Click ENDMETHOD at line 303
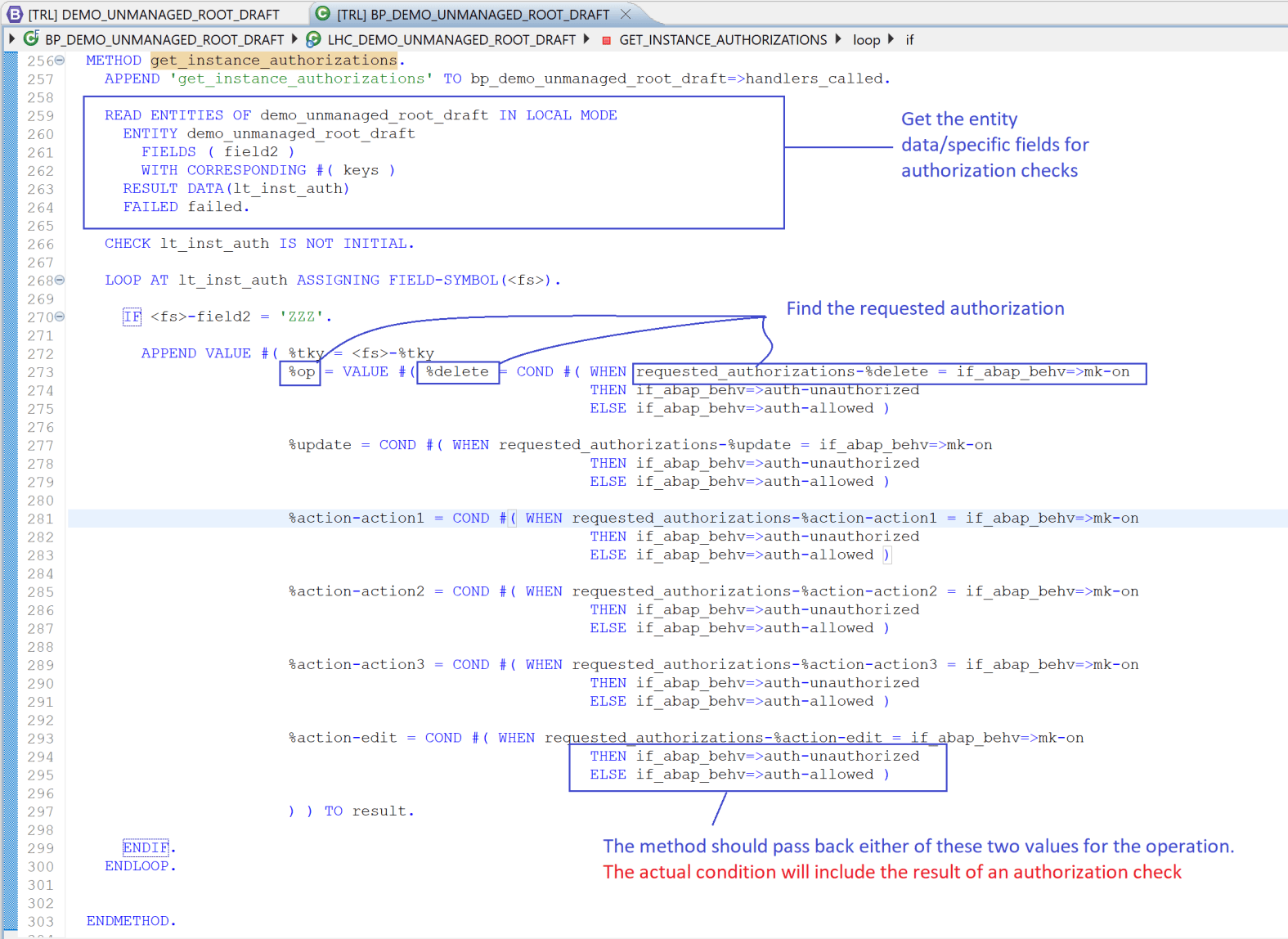This screenshot has height=939, width=1288. click(x=131, y=921)
